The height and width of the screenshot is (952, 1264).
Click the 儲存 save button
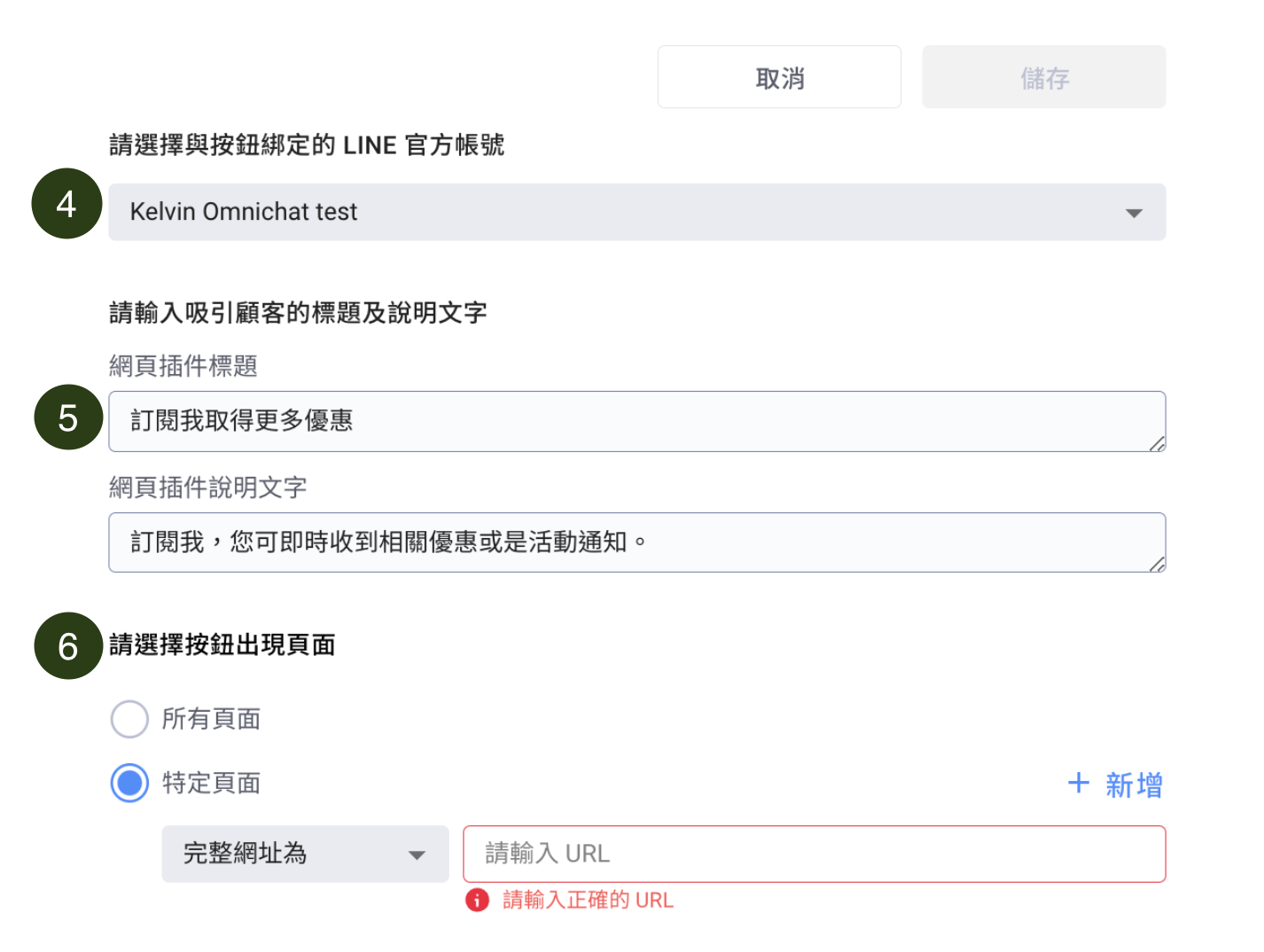(x=1043, y=78)
